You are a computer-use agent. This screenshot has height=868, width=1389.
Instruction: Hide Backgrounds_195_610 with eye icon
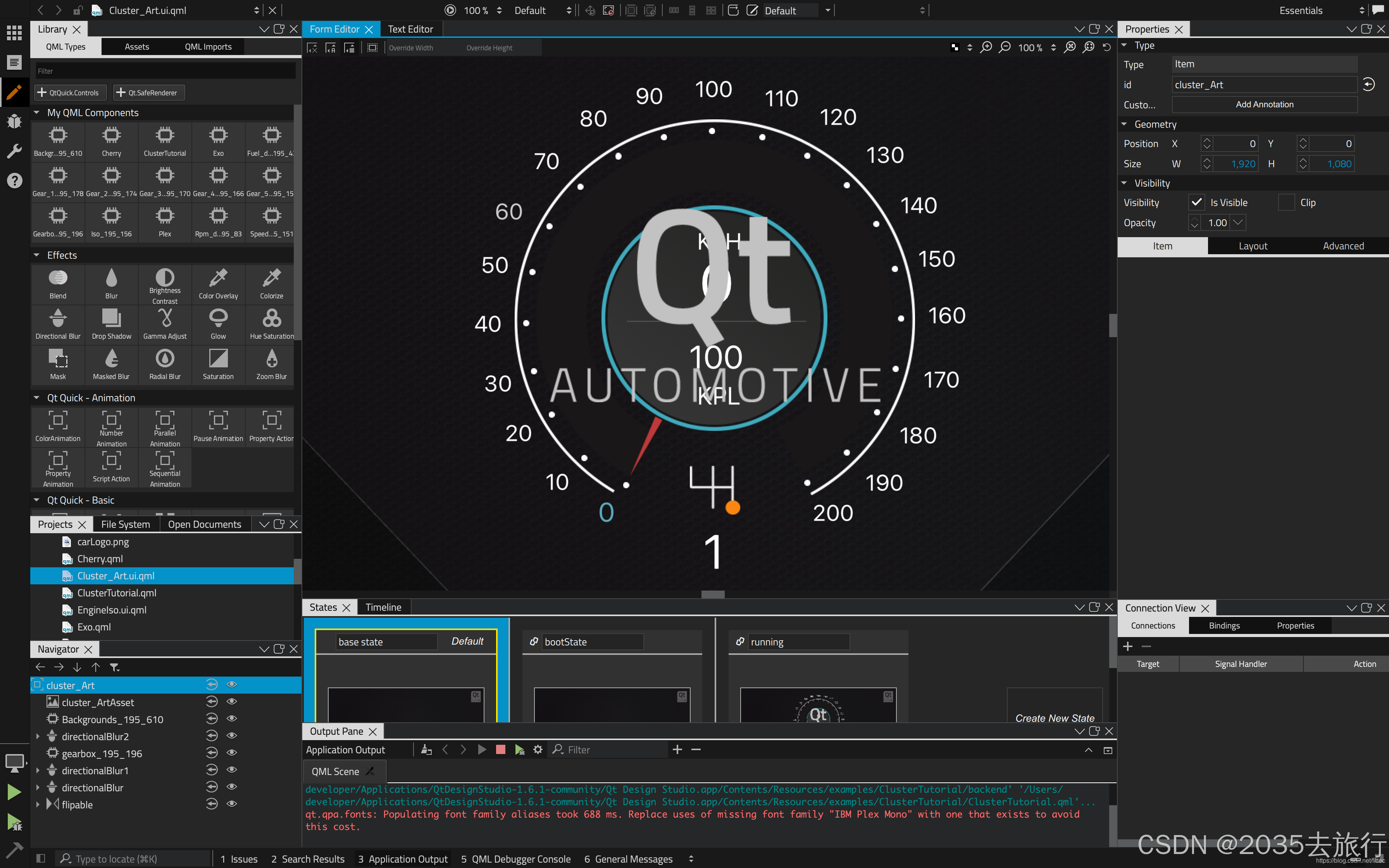(x=232, y=719)
